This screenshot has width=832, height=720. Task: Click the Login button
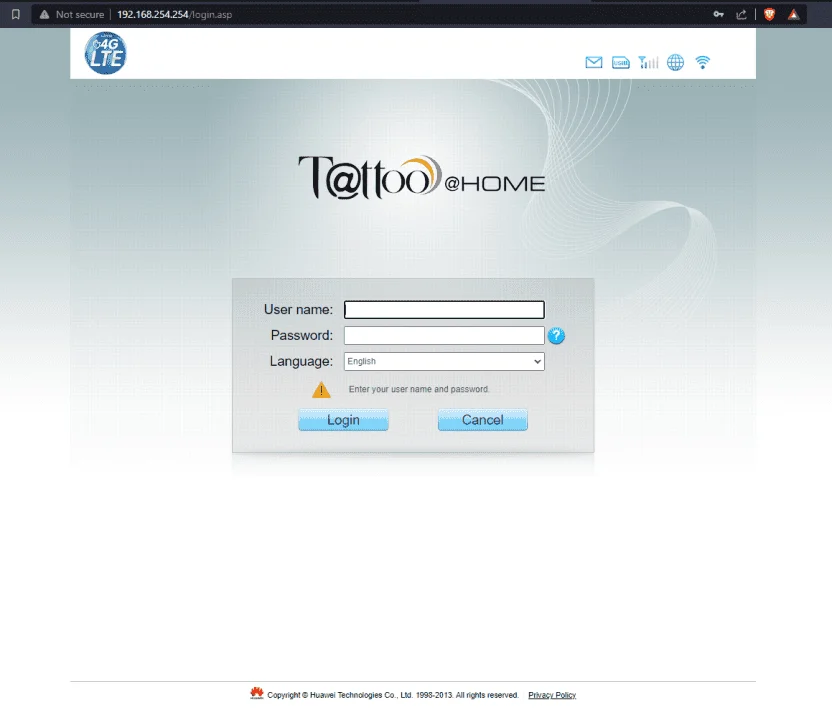click(343, 420)
